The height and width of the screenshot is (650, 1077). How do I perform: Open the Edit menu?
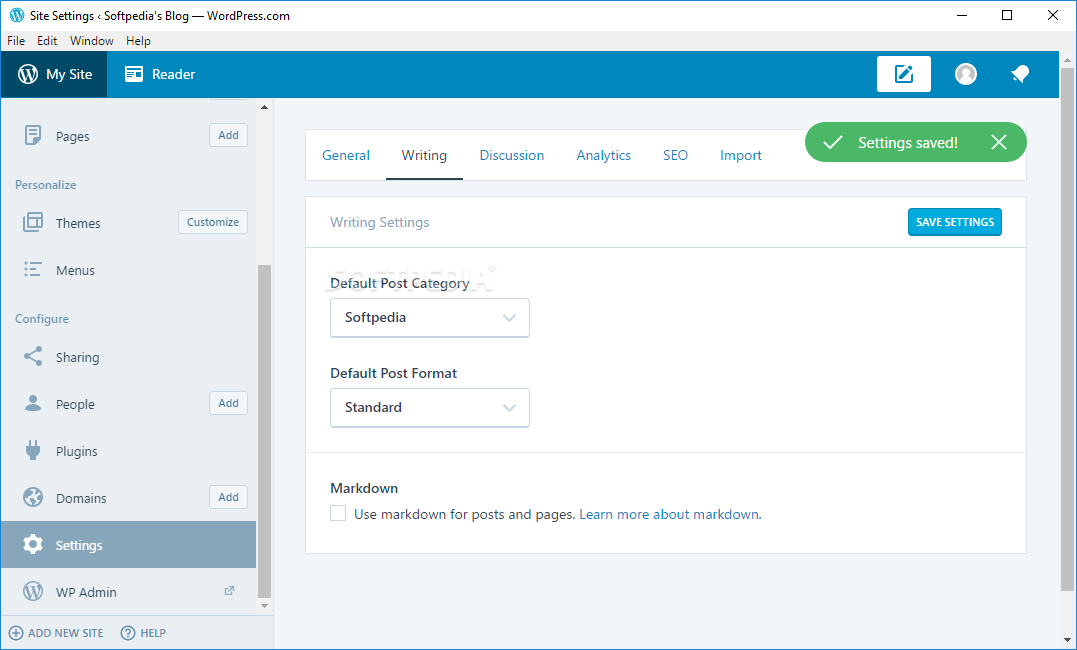[x=47, y=41]
